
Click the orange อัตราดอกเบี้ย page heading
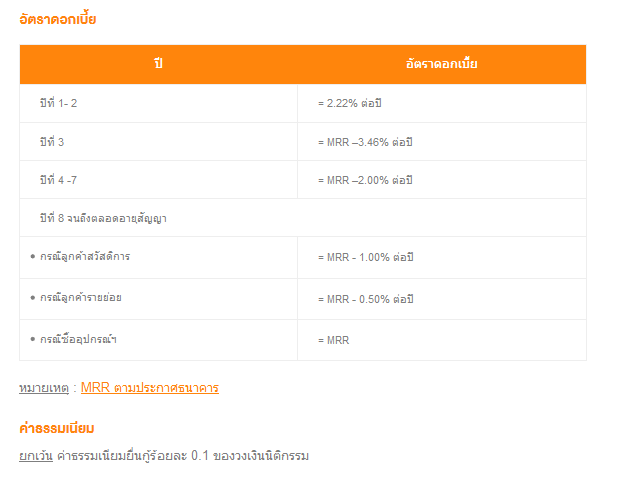coord(57,18)
